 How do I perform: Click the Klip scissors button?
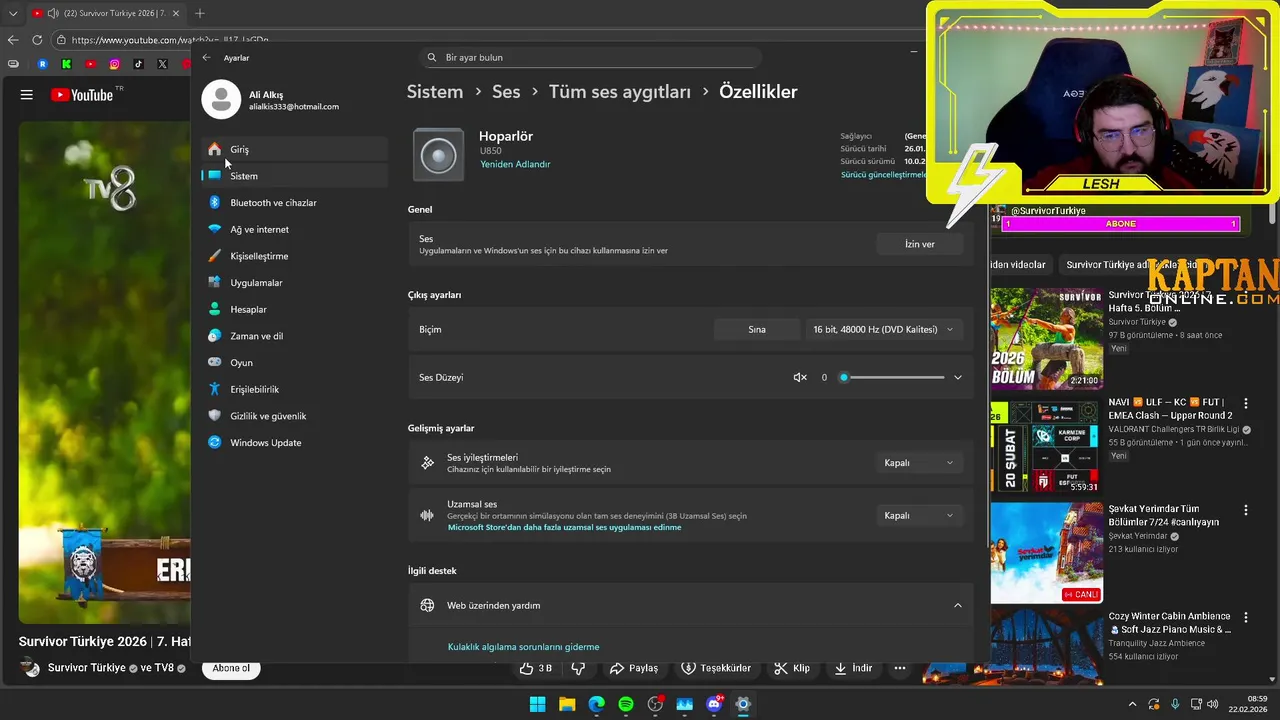(x=793, y=668)
